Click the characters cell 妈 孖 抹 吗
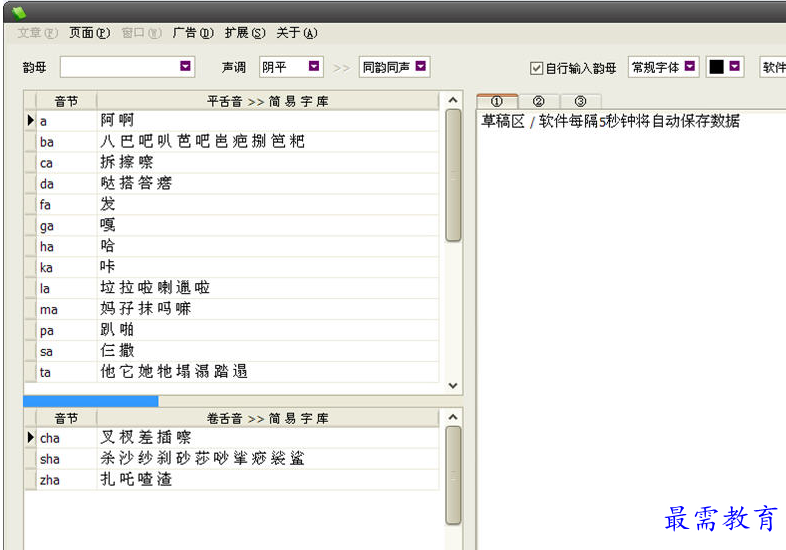786x550 pixels. [268, 309]
